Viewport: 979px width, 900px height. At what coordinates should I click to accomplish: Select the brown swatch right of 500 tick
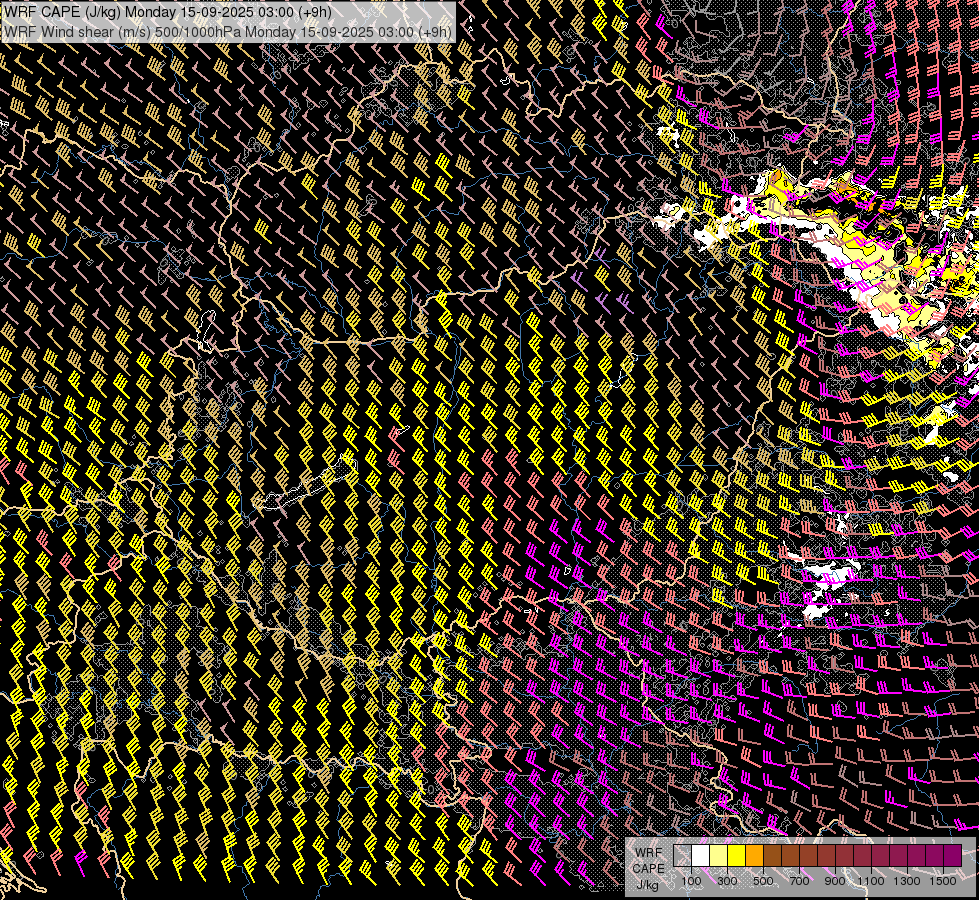click(772, 855)
